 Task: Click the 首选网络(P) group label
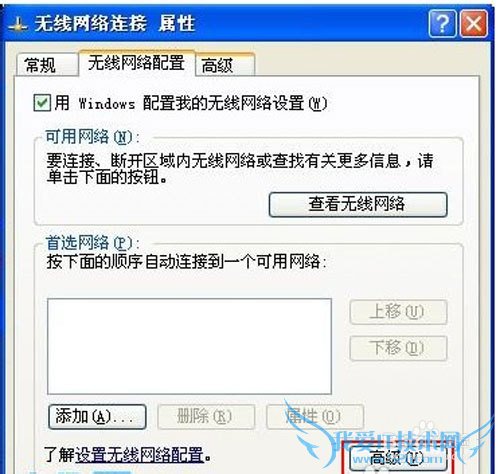93,243
